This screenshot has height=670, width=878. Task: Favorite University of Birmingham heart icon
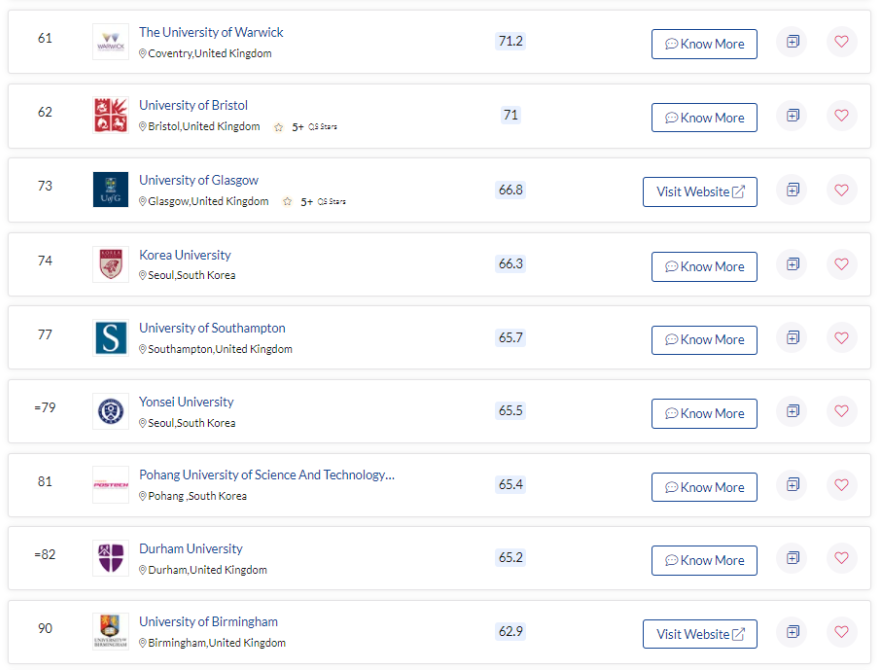tap(841, 632)
